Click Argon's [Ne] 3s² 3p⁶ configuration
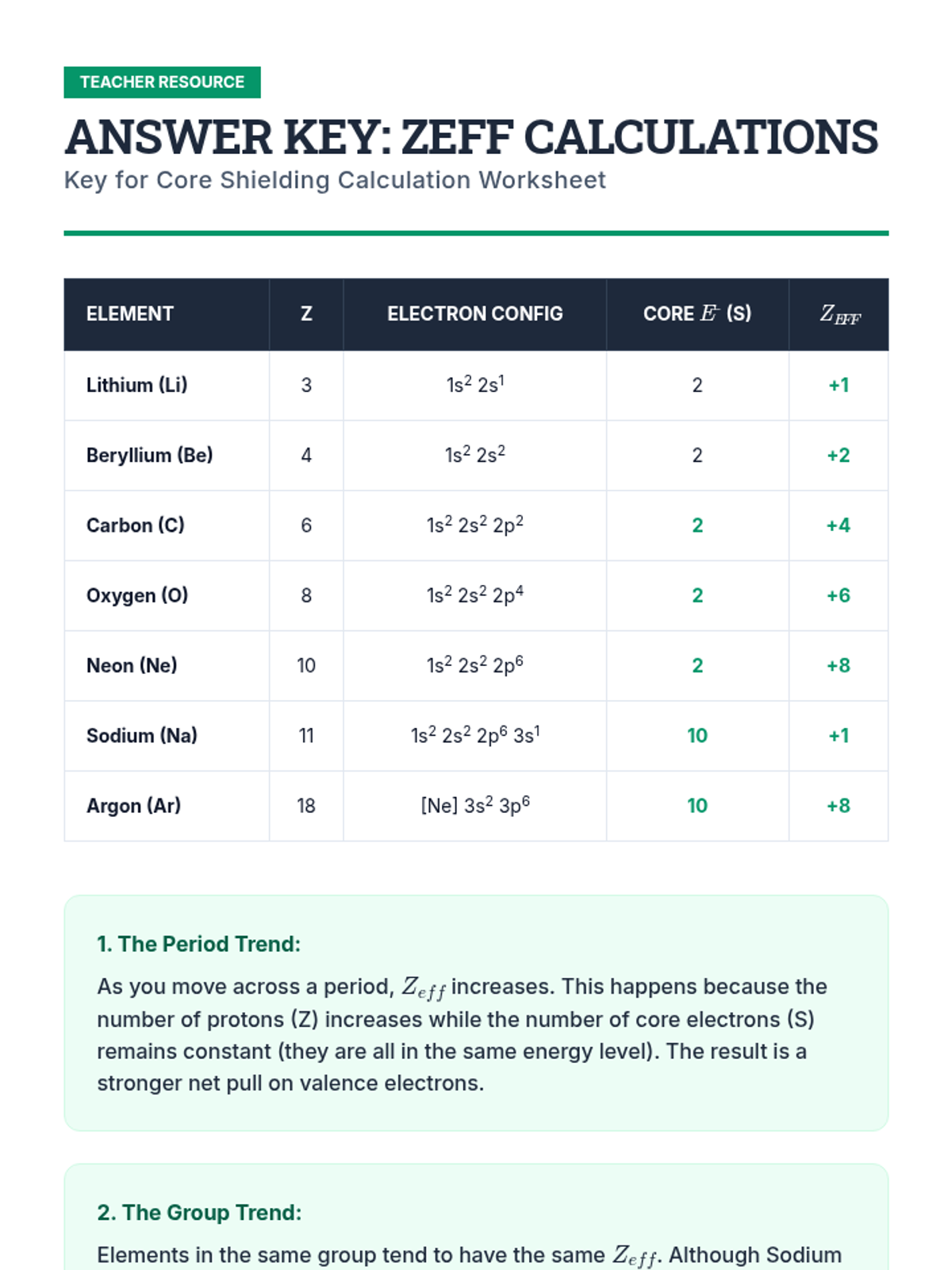This screenshot has height=1270, width=952. click(x=474, y=806)
